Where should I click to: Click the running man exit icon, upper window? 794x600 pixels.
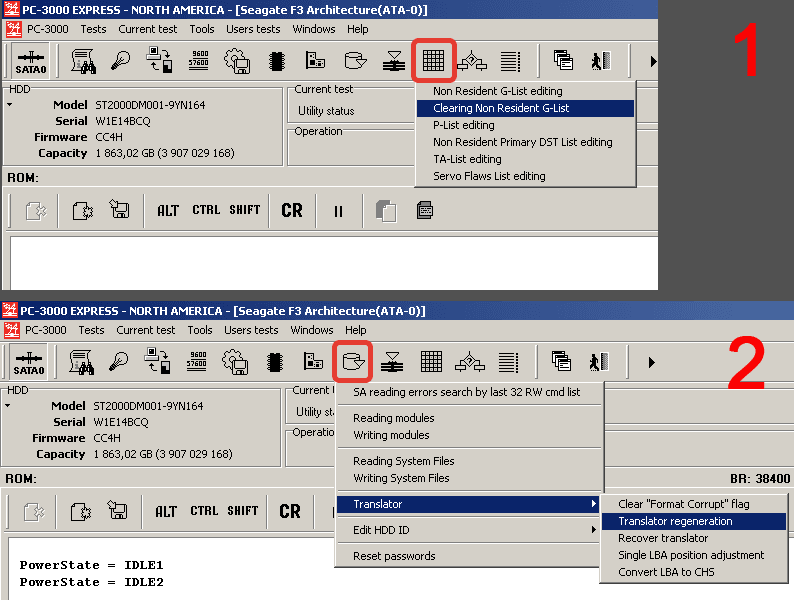pyautogui.click(x=601, y=61)
